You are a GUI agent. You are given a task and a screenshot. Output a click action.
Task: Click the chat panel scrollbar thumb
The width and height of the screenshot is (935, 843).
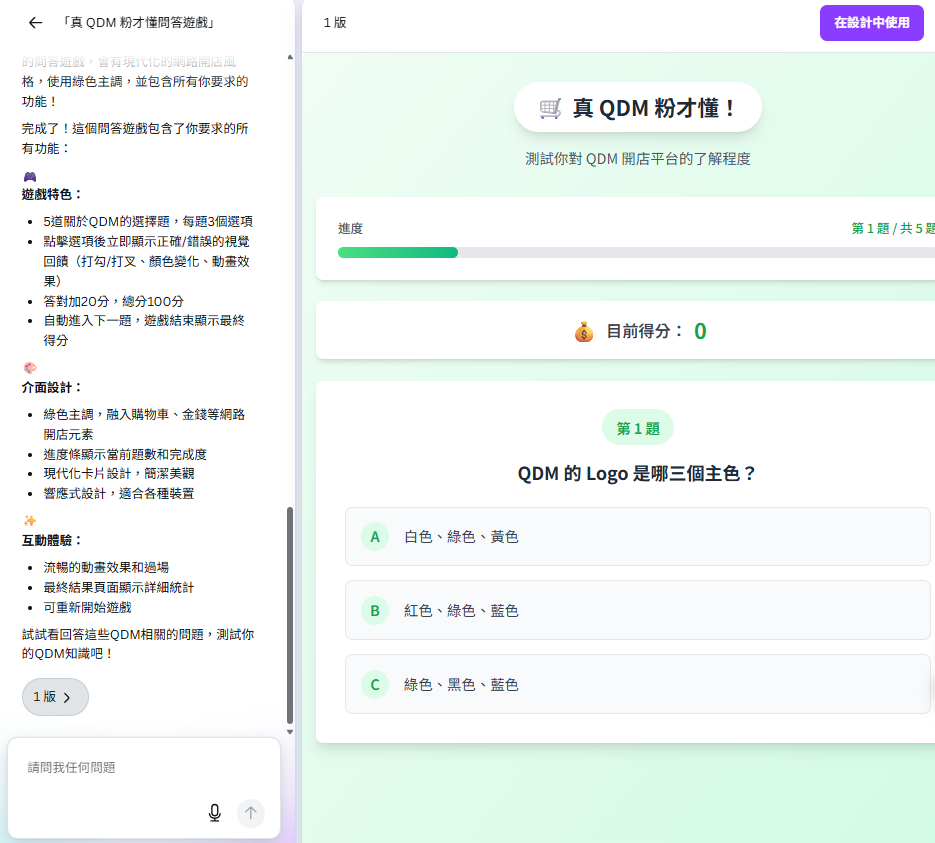[x=290, y=615]
